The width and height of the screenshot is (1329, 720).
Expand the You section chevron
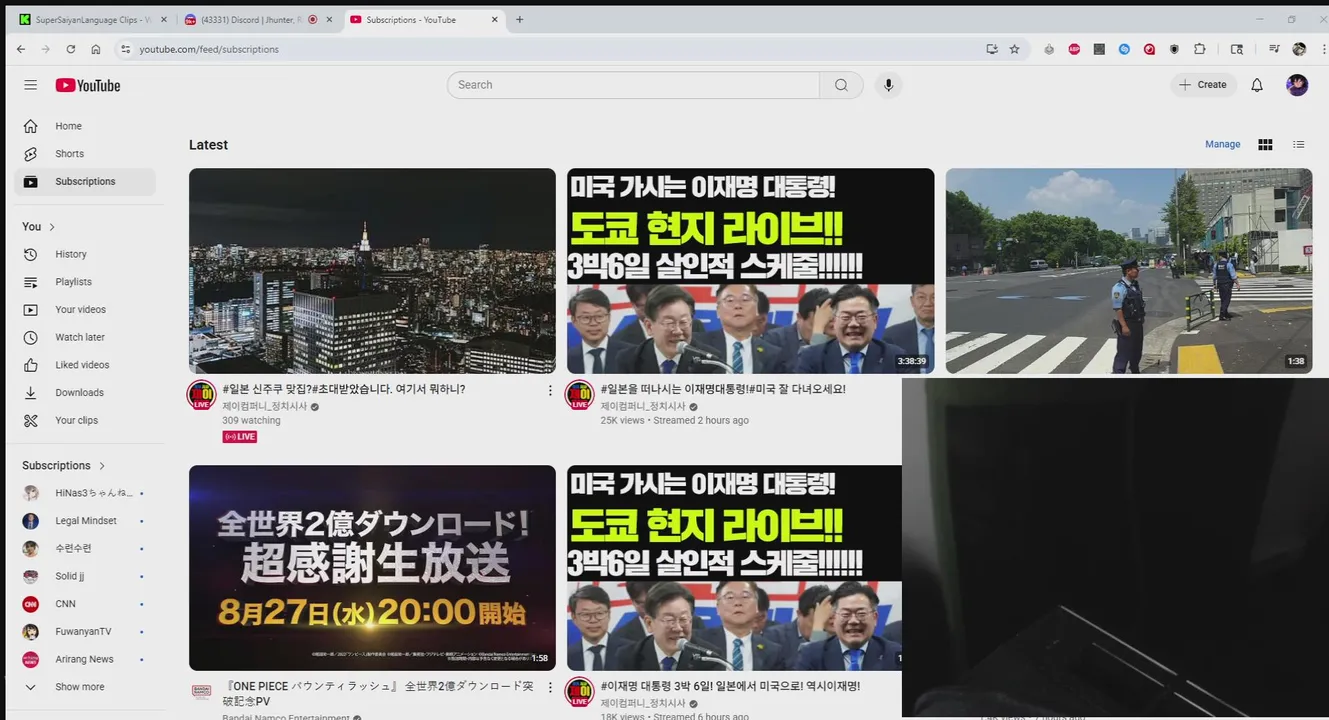(52, 227)
